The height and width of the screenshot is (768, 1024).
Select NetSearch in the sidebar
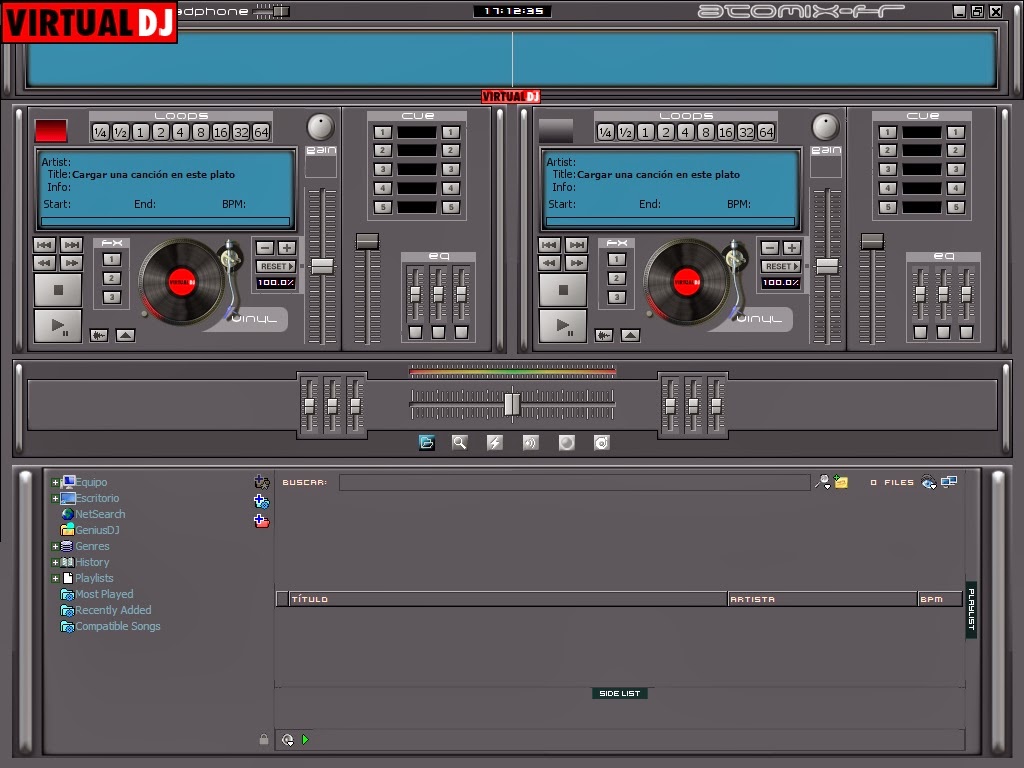tap(100, 514)
